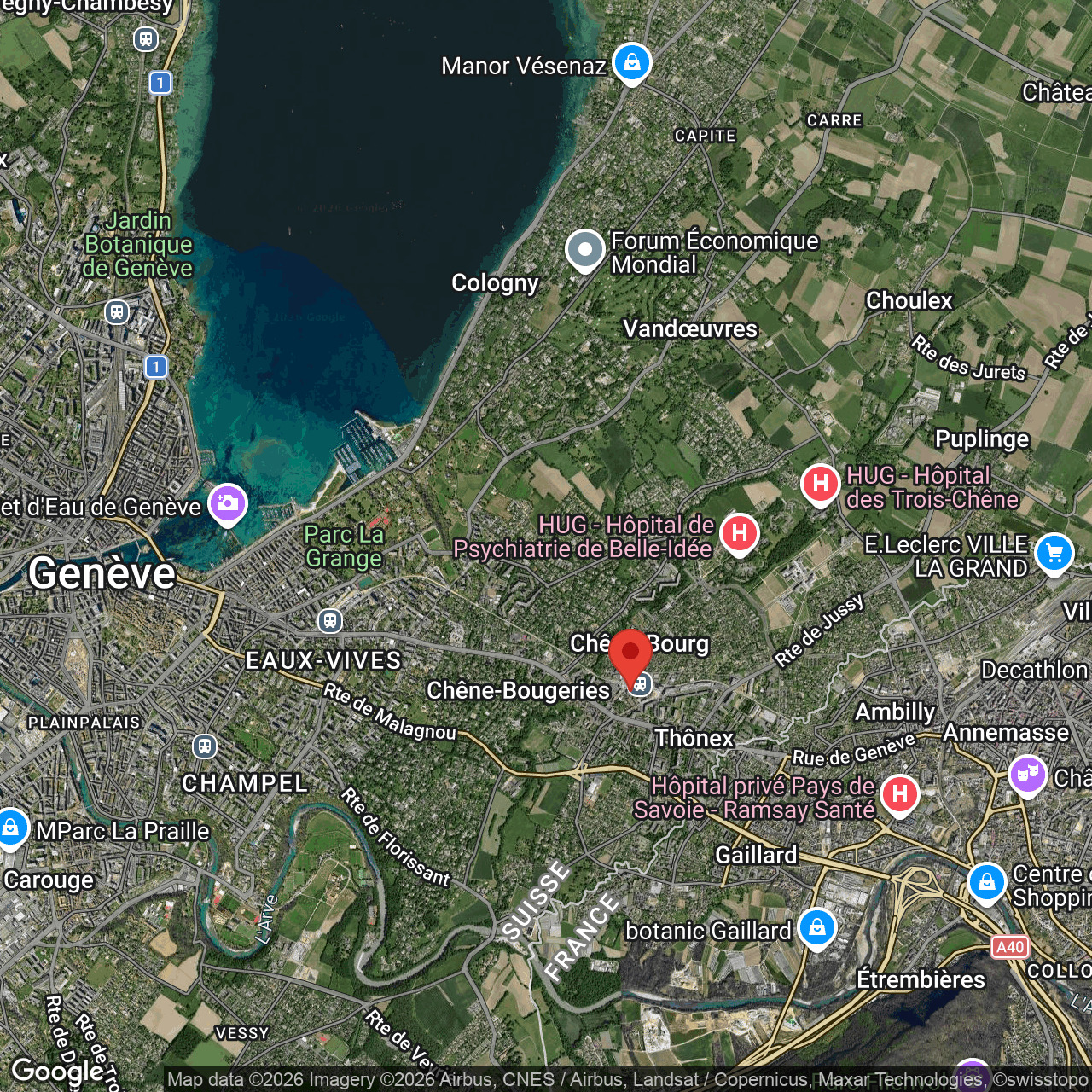The image size is (1092, 1092).
Task: Click Hôpital privé Pays de Savoie icon
Action: pyautogui.click(x=899, y=795)
